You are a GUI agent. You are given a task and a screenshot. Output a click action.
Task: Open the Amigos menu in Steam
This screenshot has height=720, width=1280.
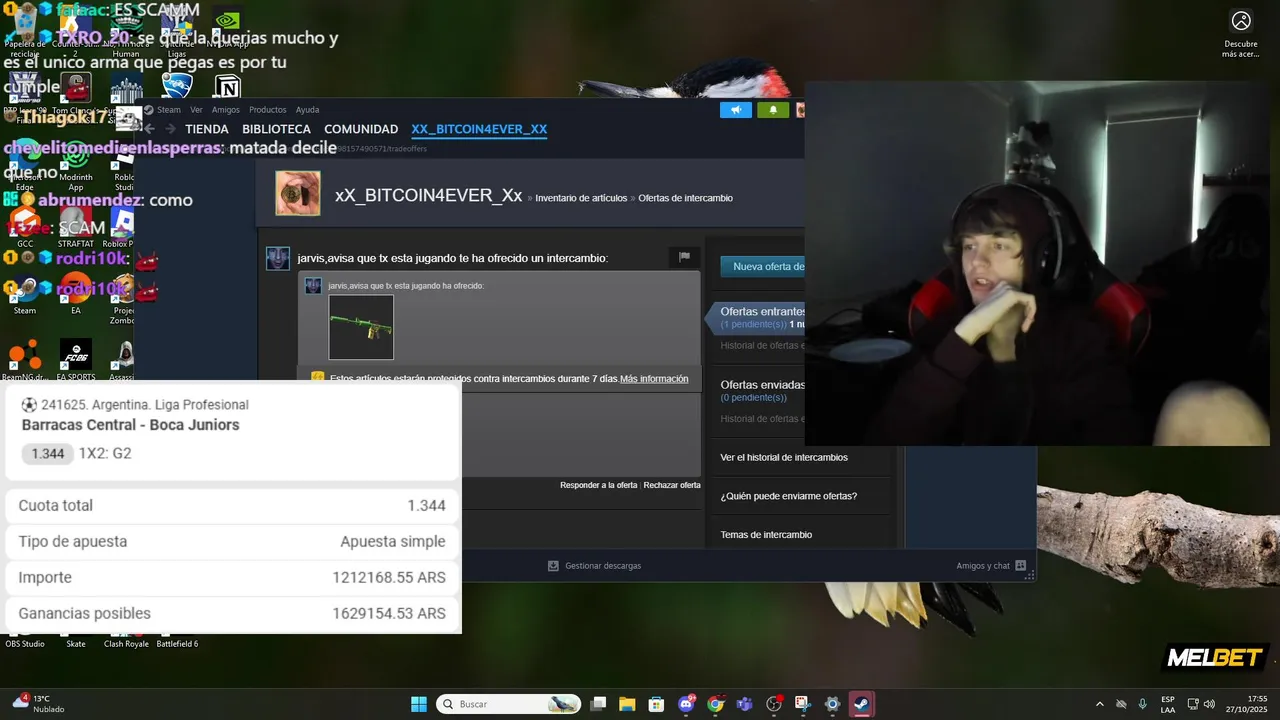(226, 110)
